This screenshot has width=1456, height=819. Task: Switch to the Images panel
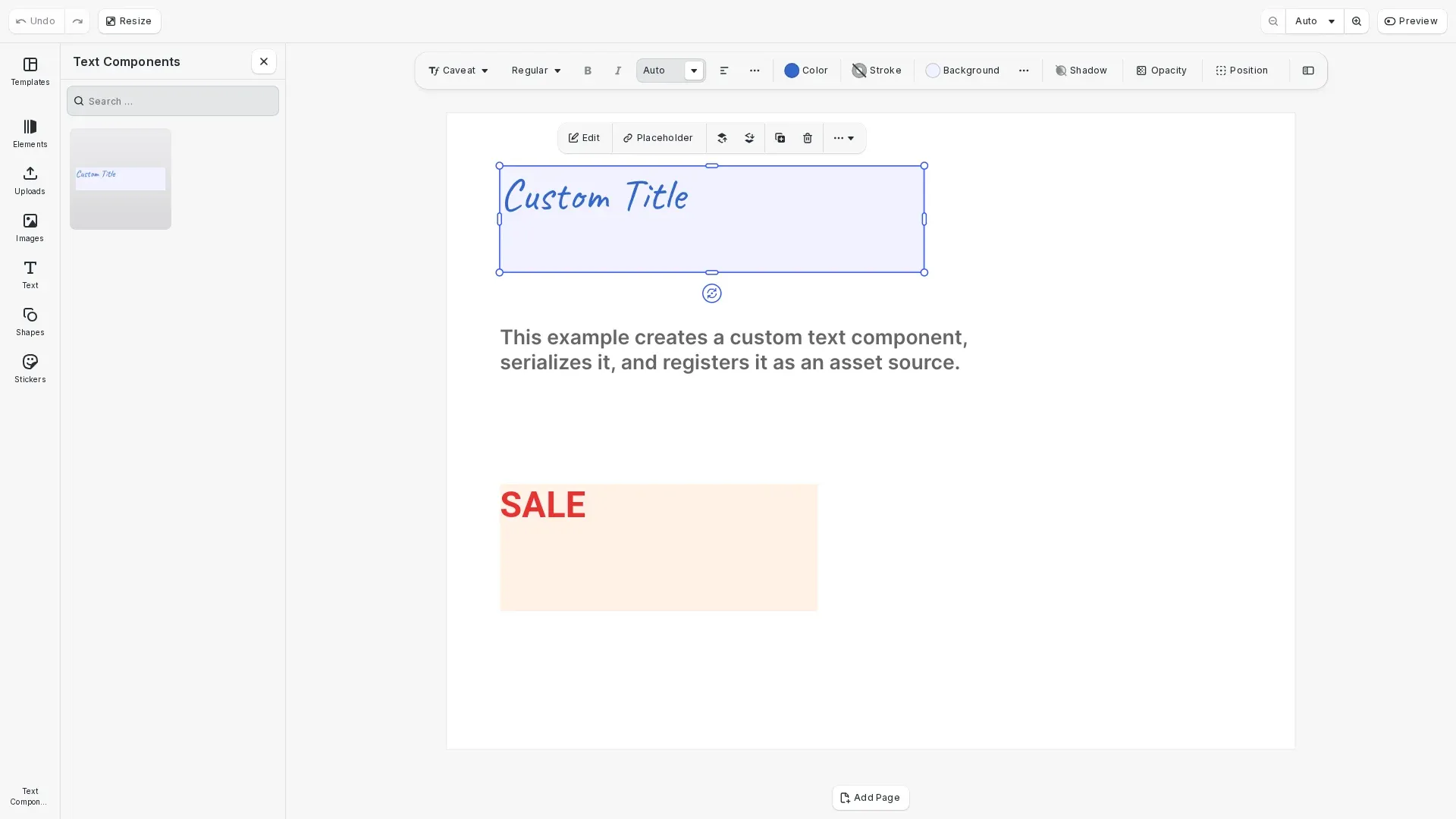point(30,227)
